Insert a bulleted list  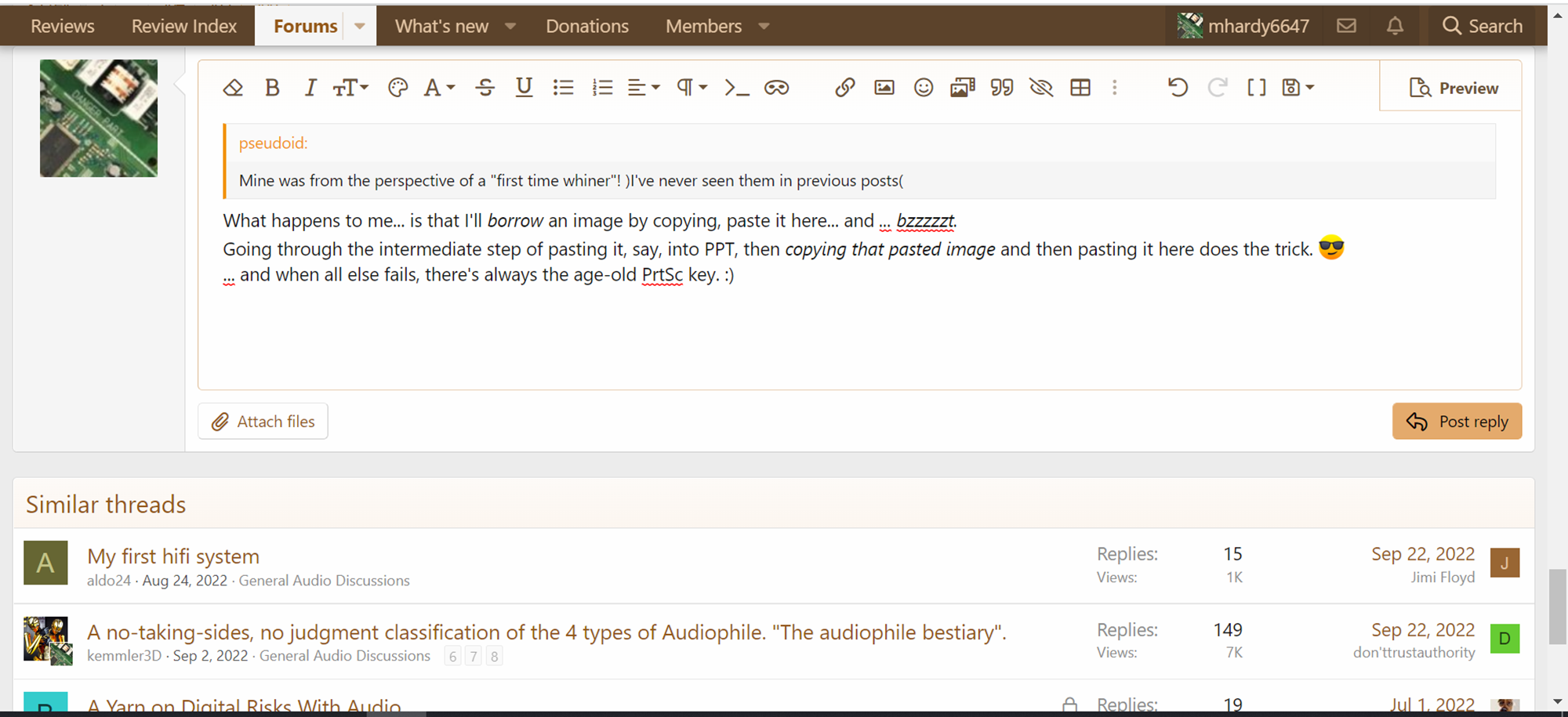click(564, 88)
